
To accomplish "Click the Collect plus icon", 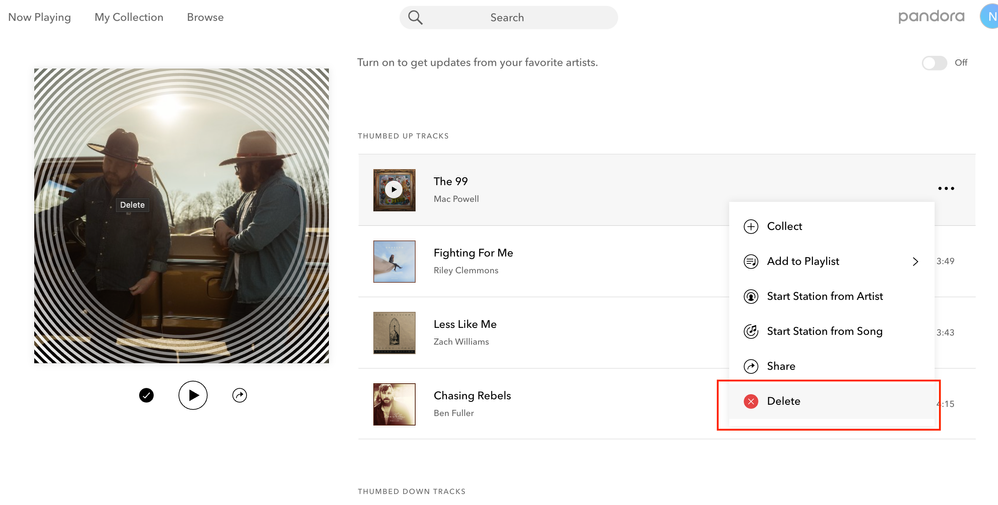I will tap(751, 227).
